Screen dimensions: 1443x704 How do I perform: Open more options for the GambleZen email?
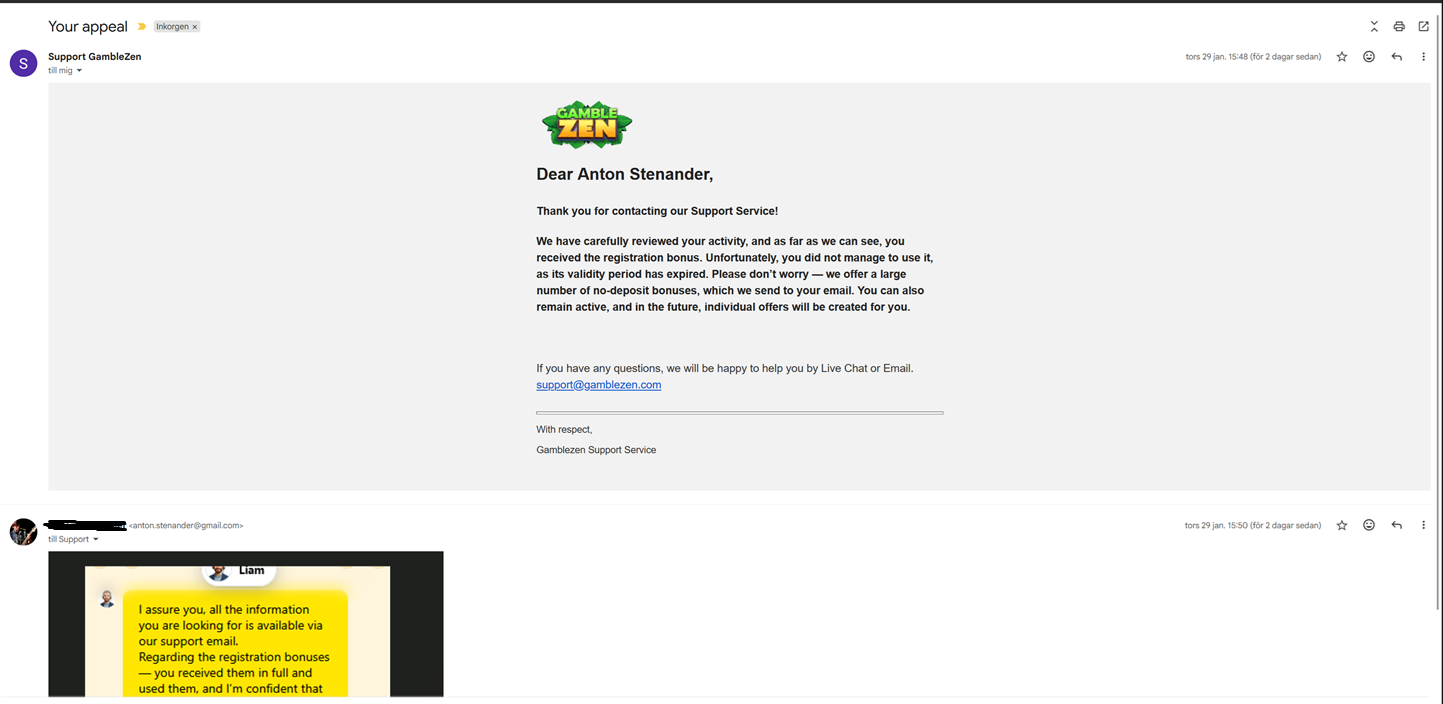tap(1424, 57)
